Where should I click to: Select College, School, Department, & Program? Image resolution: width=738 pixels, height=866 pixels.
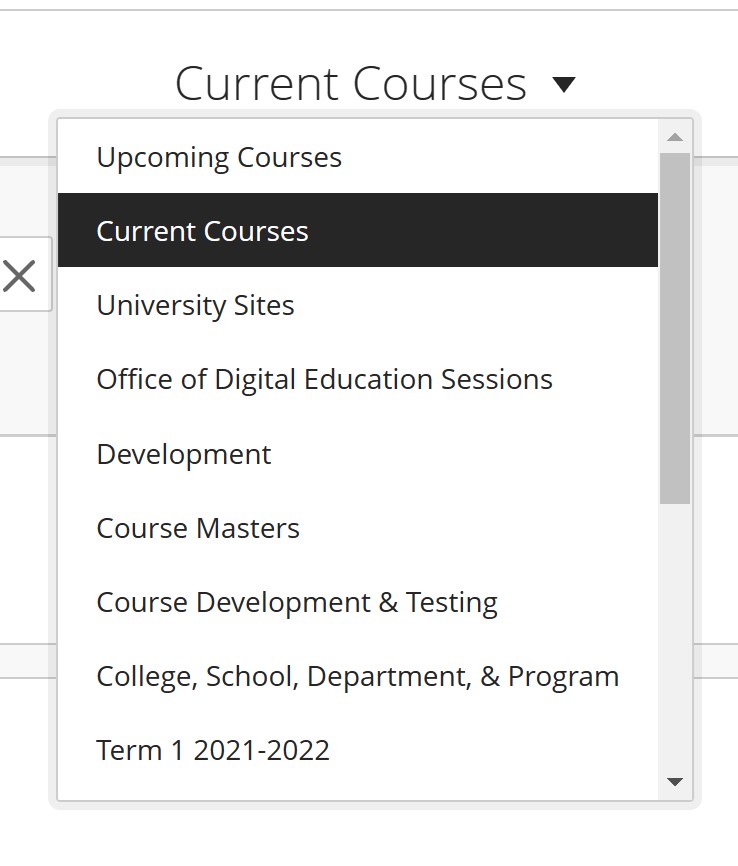[357, 676]
